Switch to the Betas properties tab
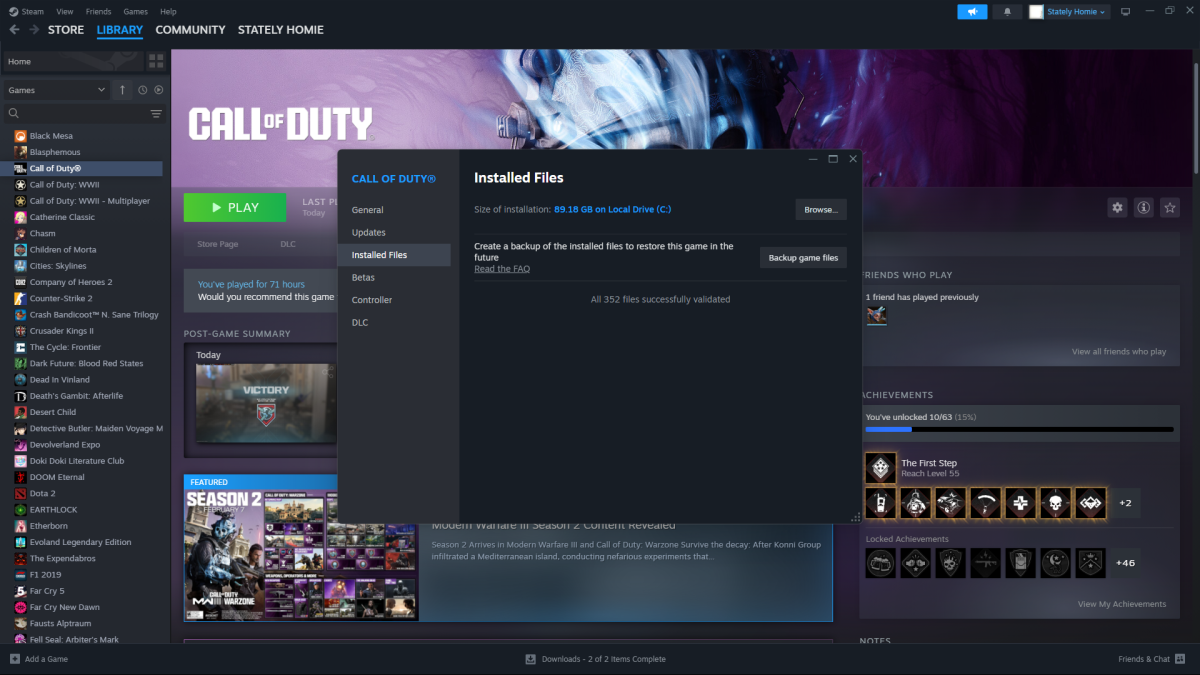Screen dimensions: 1200x675 363,277
